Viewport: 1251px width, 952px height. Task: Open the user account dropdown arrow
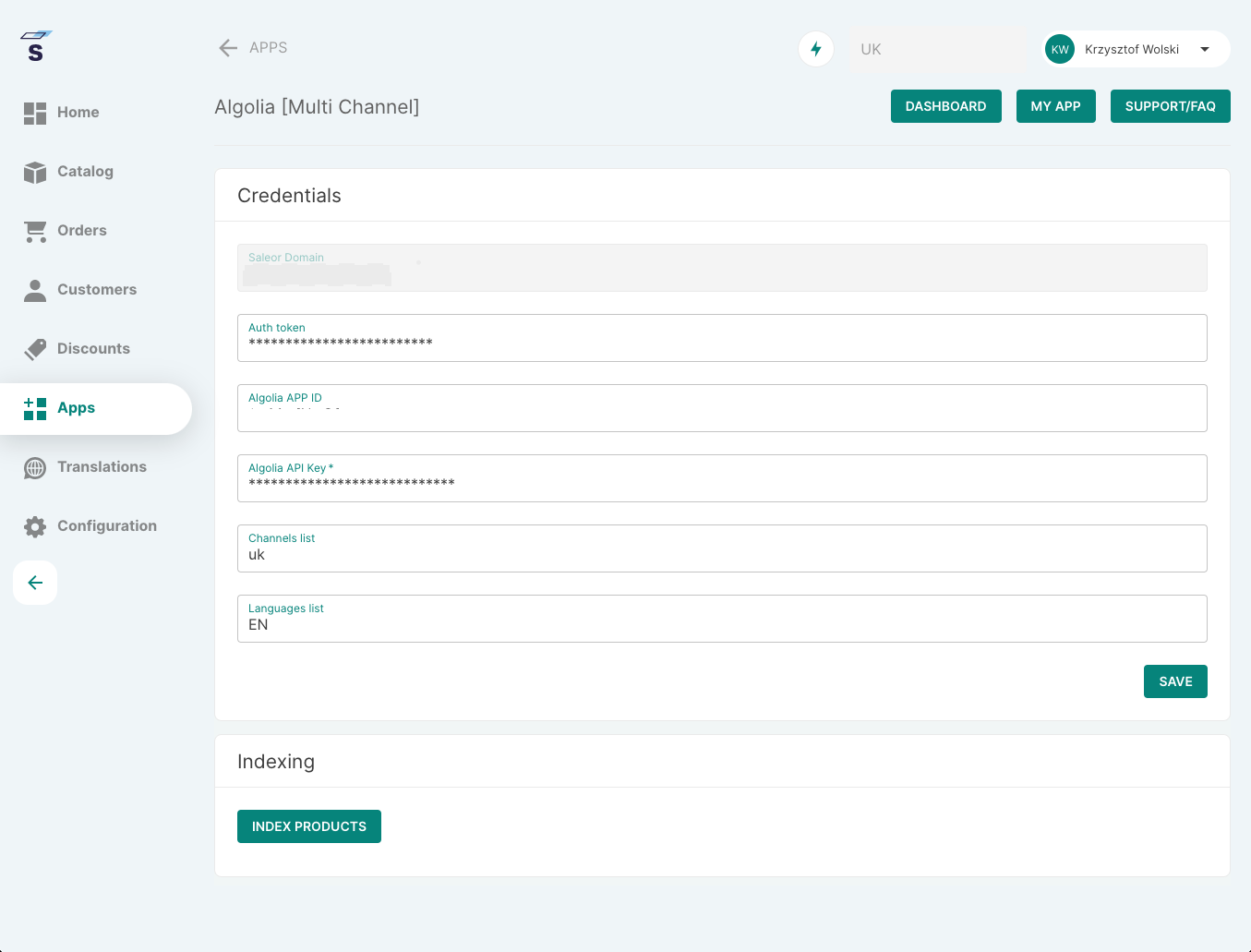[x=1205, y=49]
